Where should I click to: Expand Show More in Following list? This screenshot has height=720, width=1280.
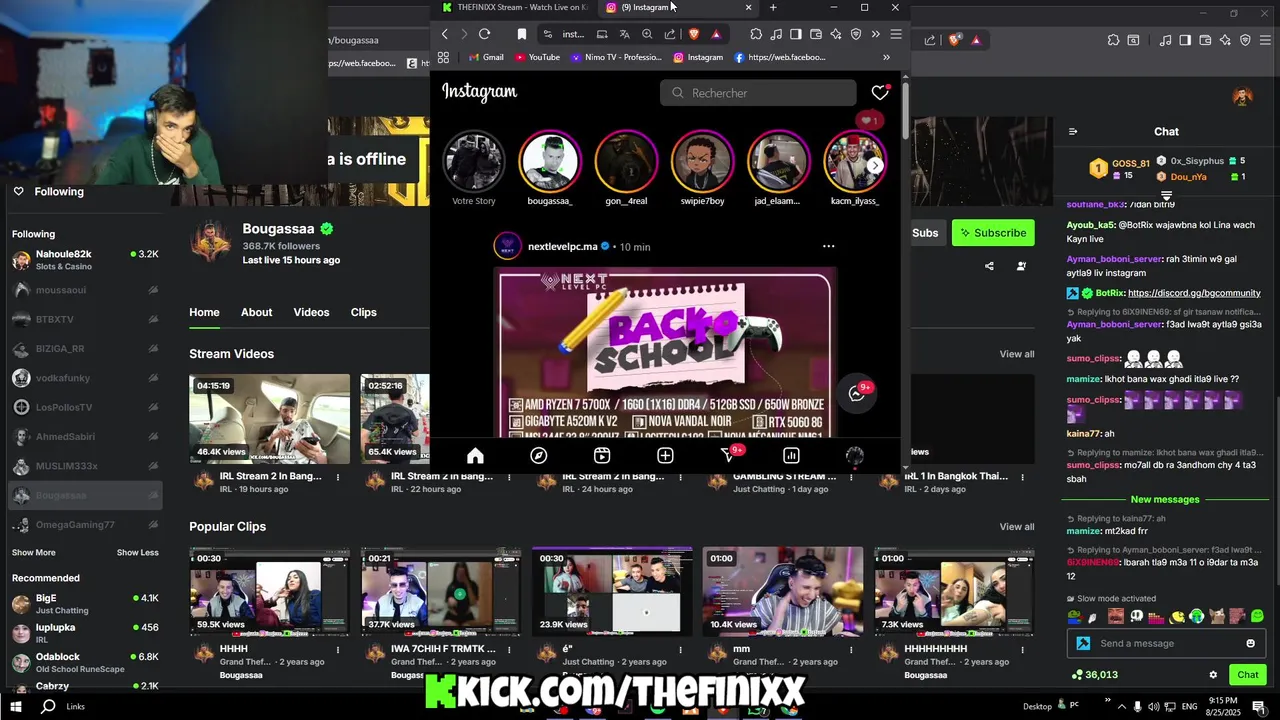coord(34,552)
